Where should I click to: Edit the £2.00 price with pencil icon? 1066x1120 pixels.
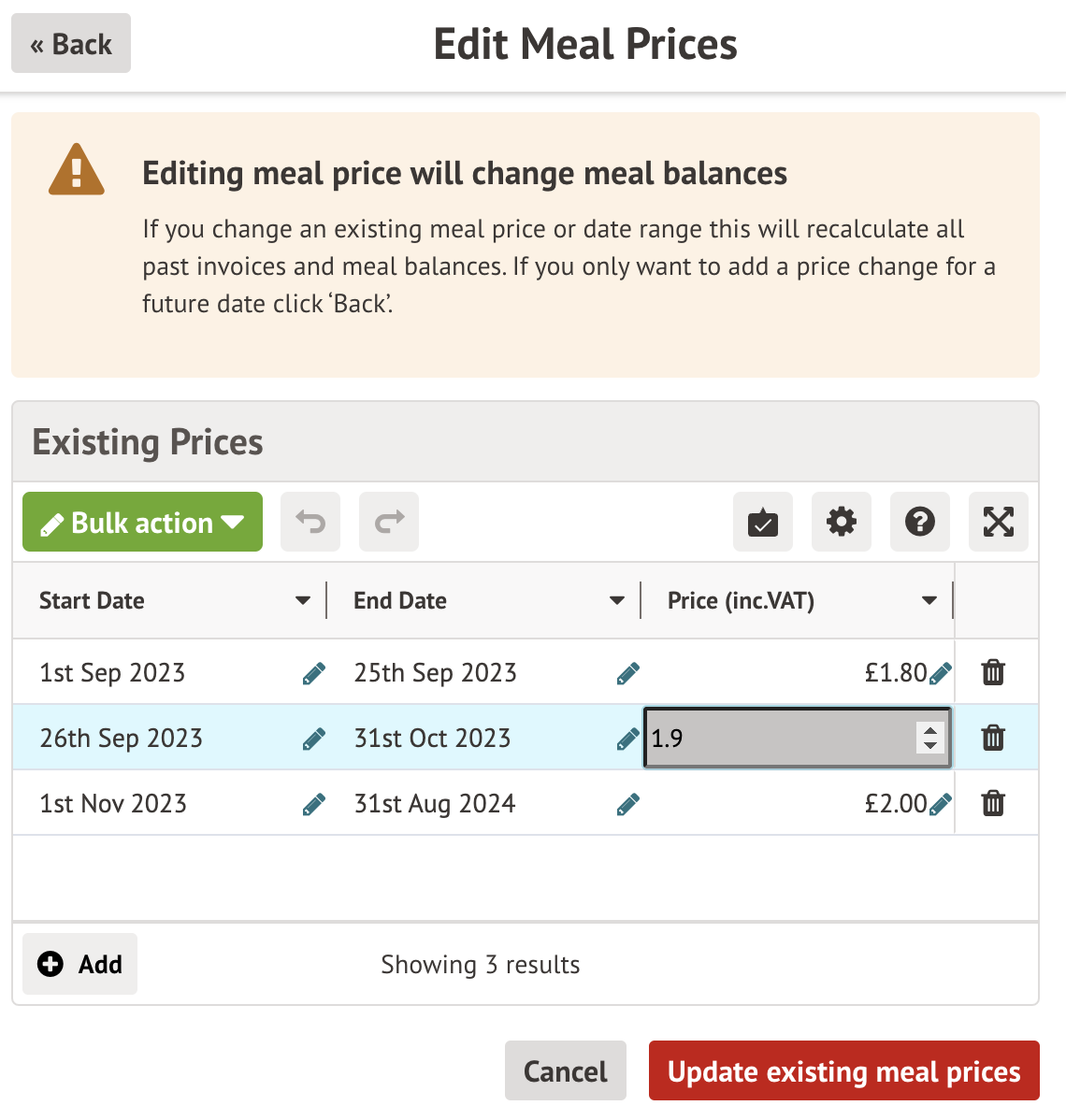click(941, 804)
